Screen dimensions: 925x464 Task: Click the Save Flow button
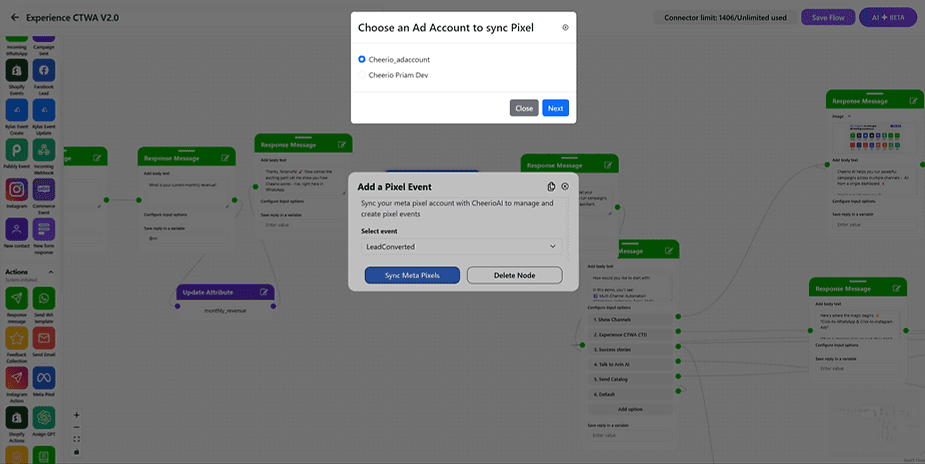[828, 18]
